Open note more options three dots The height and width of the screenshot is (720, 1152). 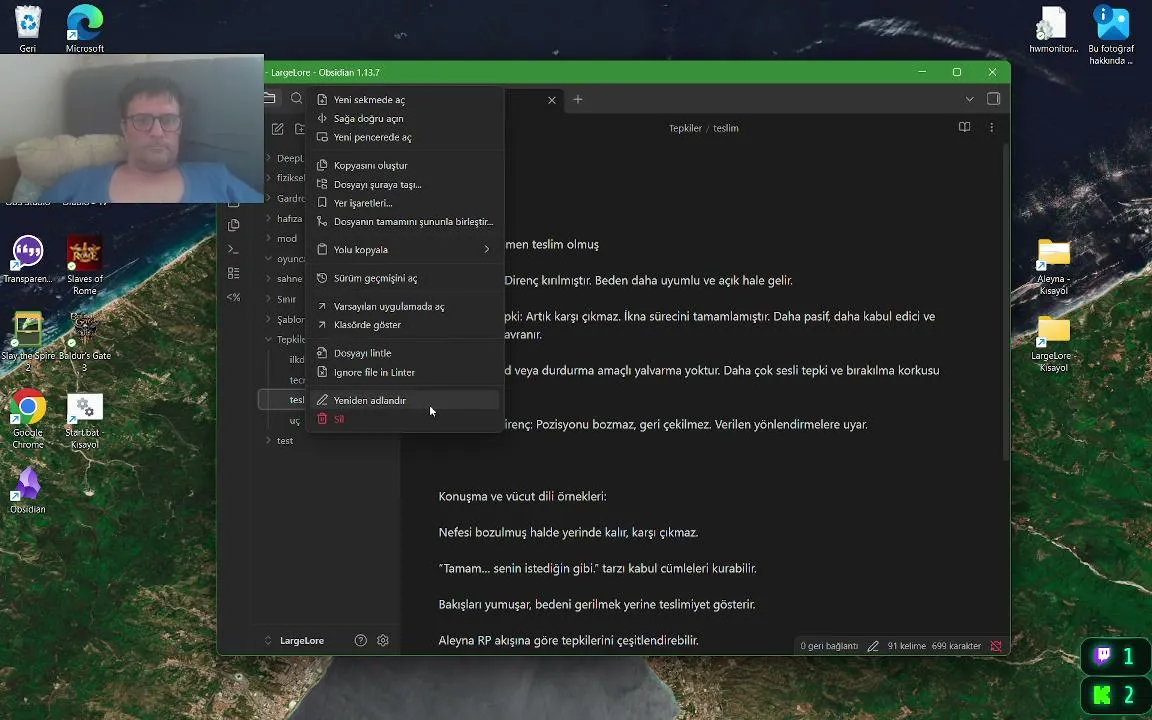991,127
